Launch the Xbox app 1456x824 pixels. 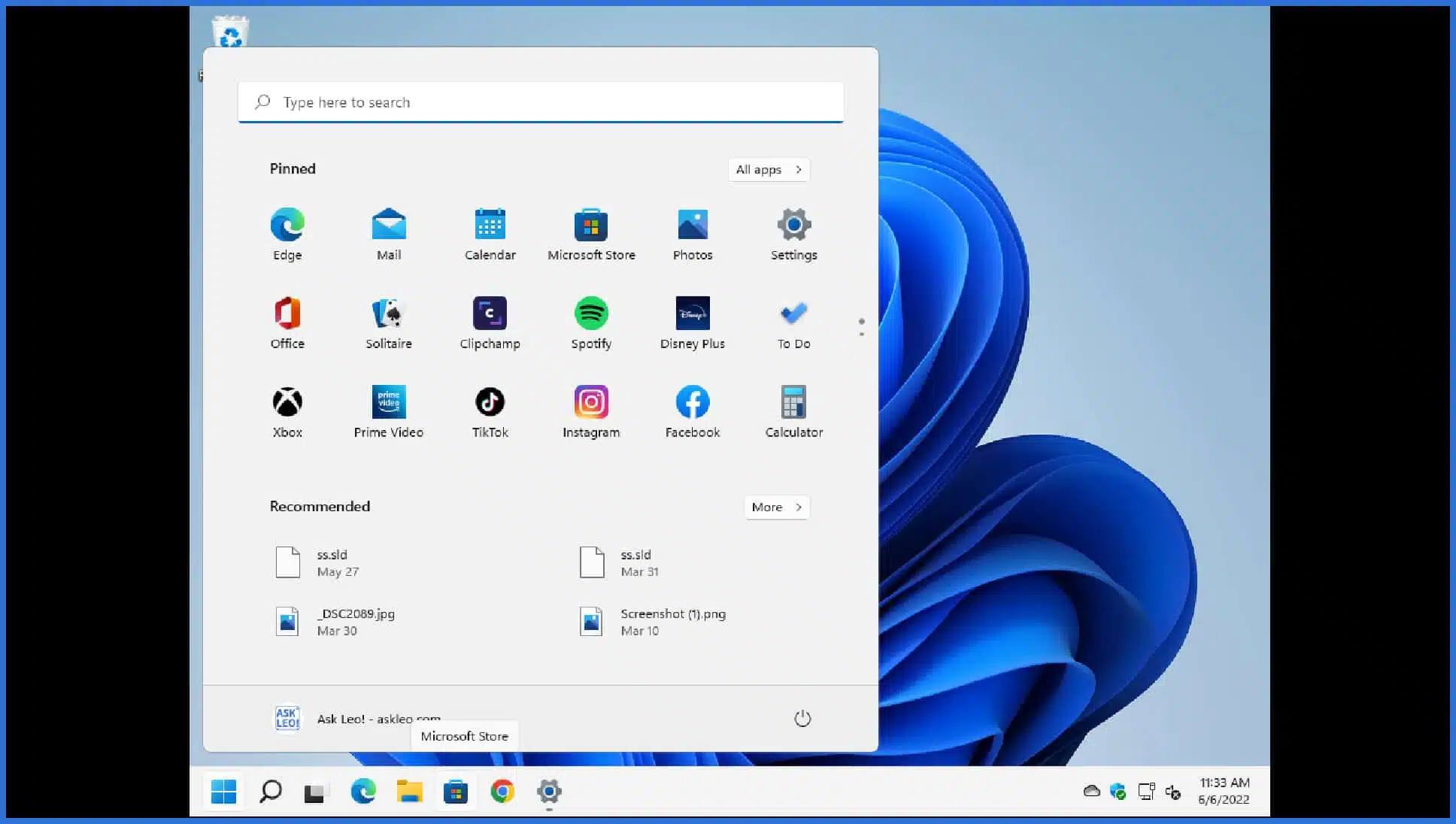[x=287, y=411]
